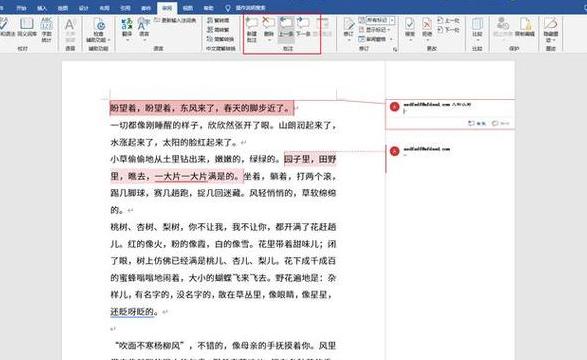Insert a New Comment (新建批注)
Screen dimensions: 587x360
click(252, 29)
